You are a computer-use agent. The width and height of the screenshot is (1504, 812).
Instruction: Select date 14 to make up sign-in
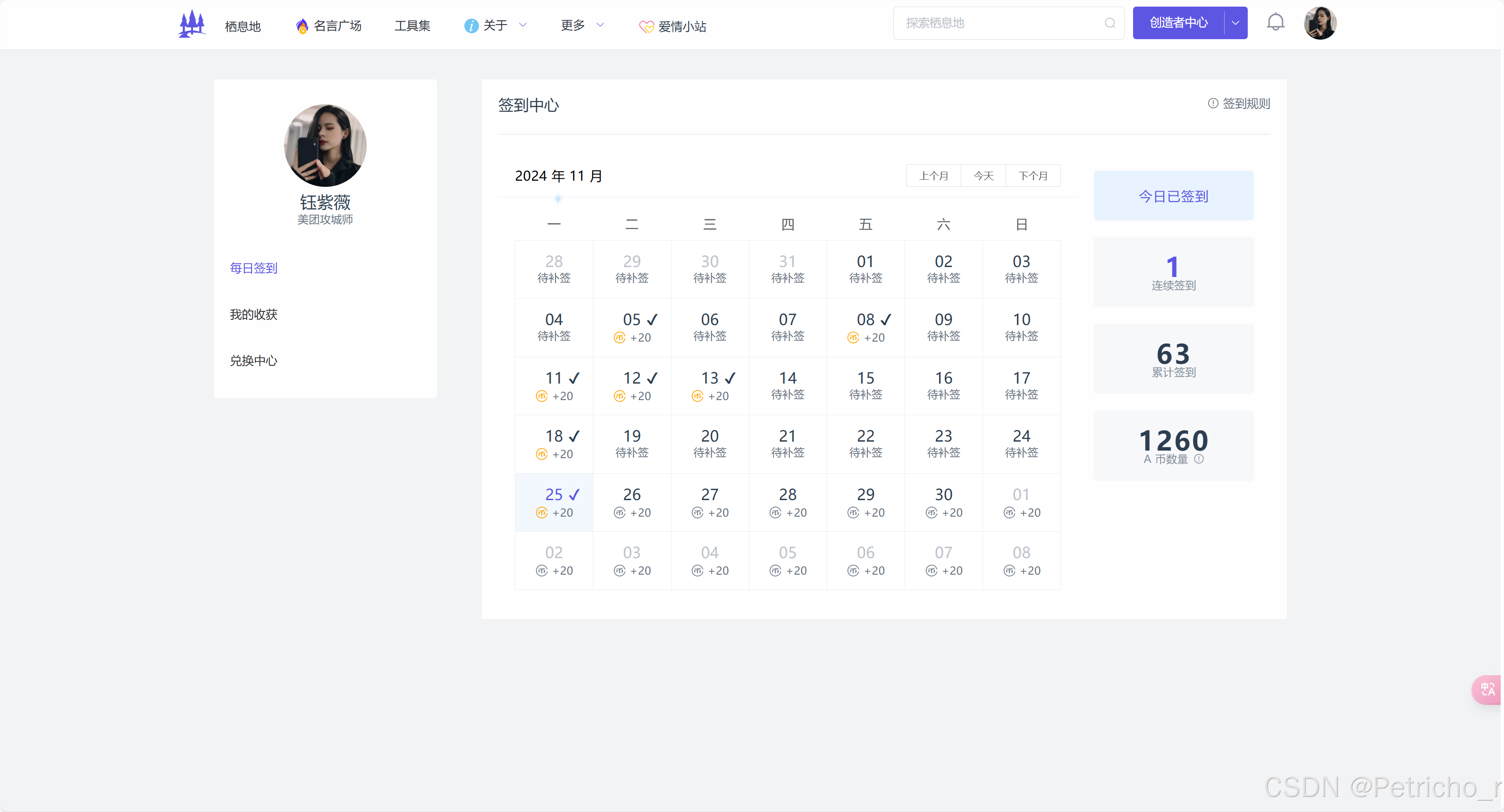[787, 385]
